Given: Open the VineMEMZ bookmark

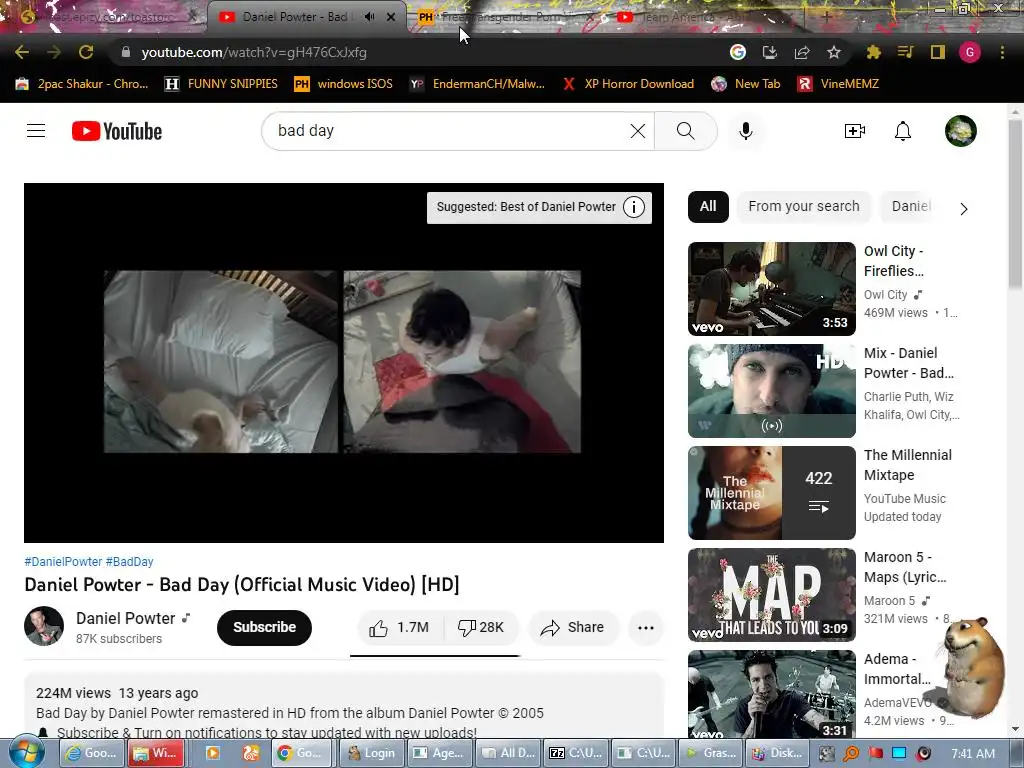Looking at the screenshot, I should point(838,84).
